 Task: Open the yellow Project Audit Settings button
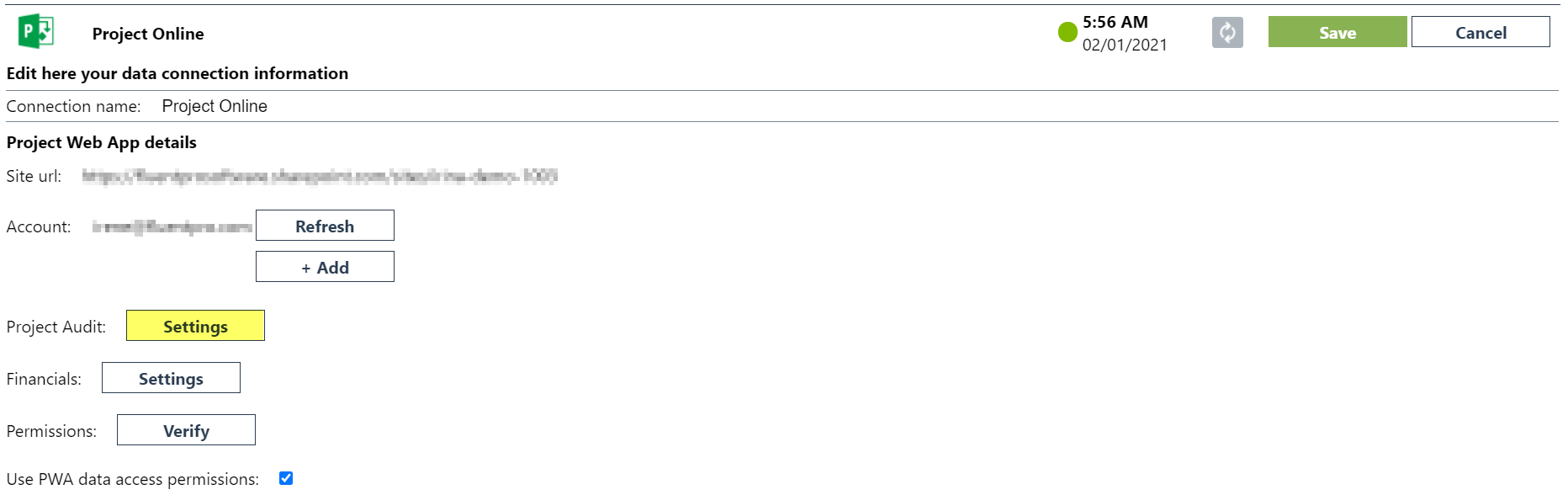click(x=195, y=326)
